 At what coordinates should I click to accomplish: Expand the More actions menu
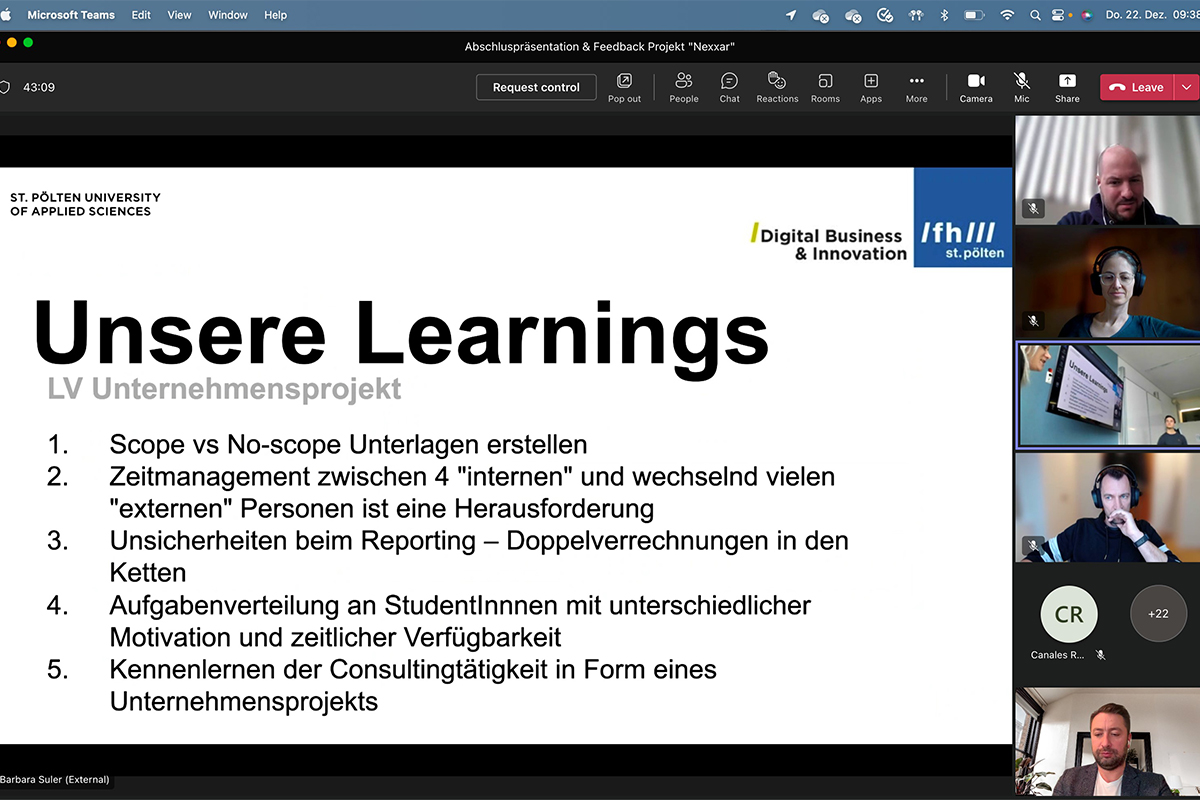coord(916,87)
